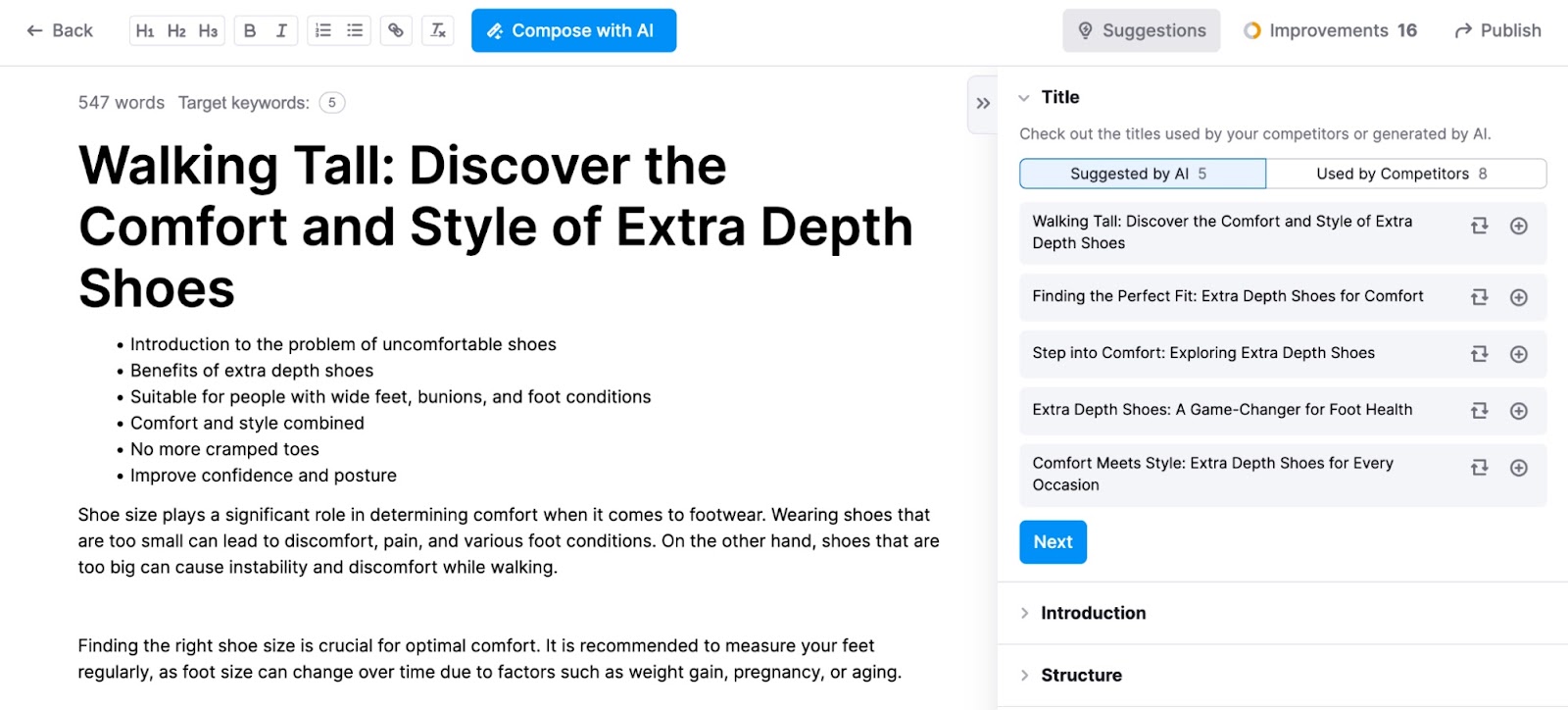Collapse the suggestions sidebar with the chevrons
The image size is (1568, 710).
(x=984, y=103)
